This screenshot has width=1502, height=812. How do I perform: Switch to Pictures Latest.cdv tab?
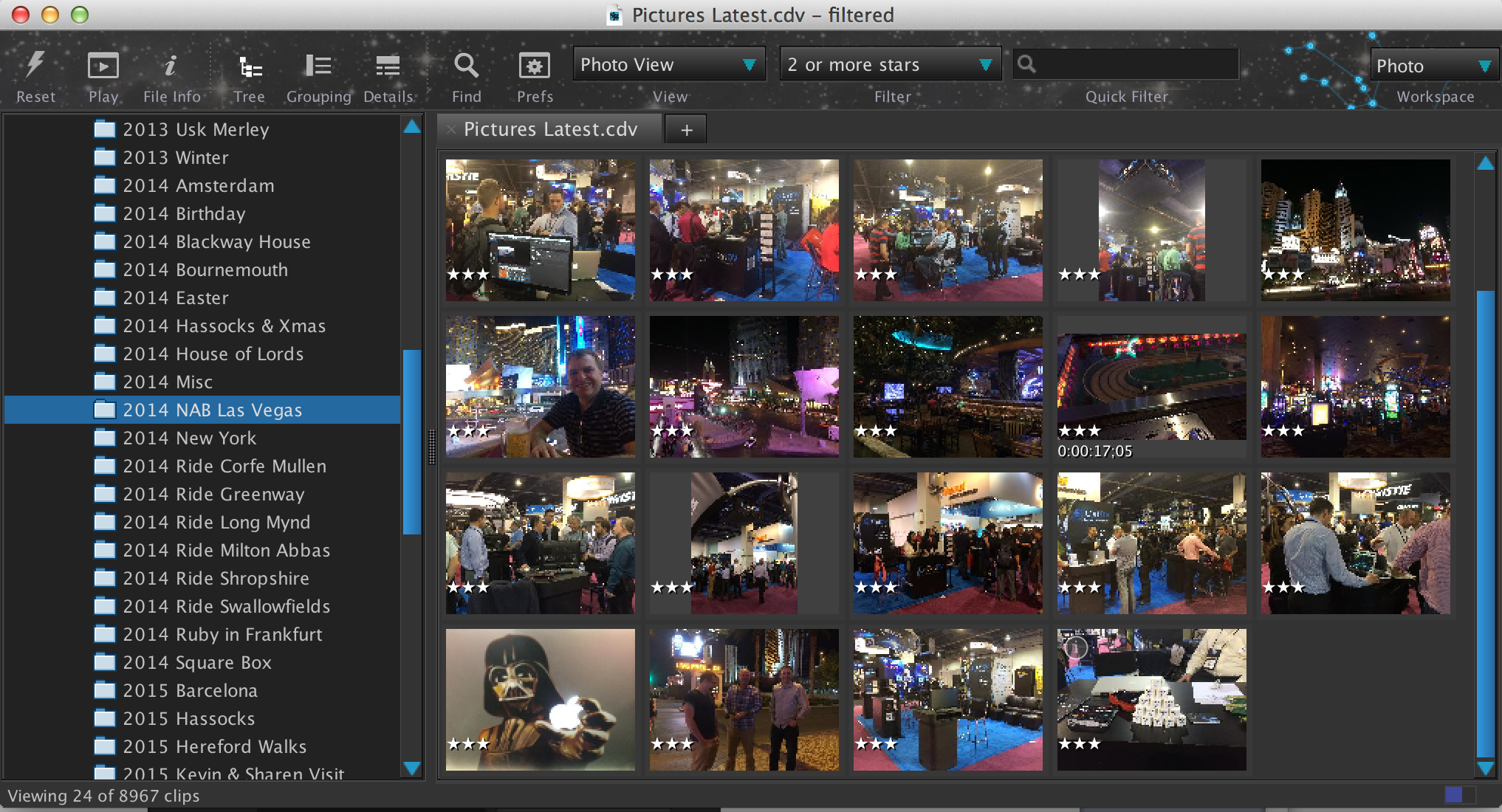[x=550, y=129]
